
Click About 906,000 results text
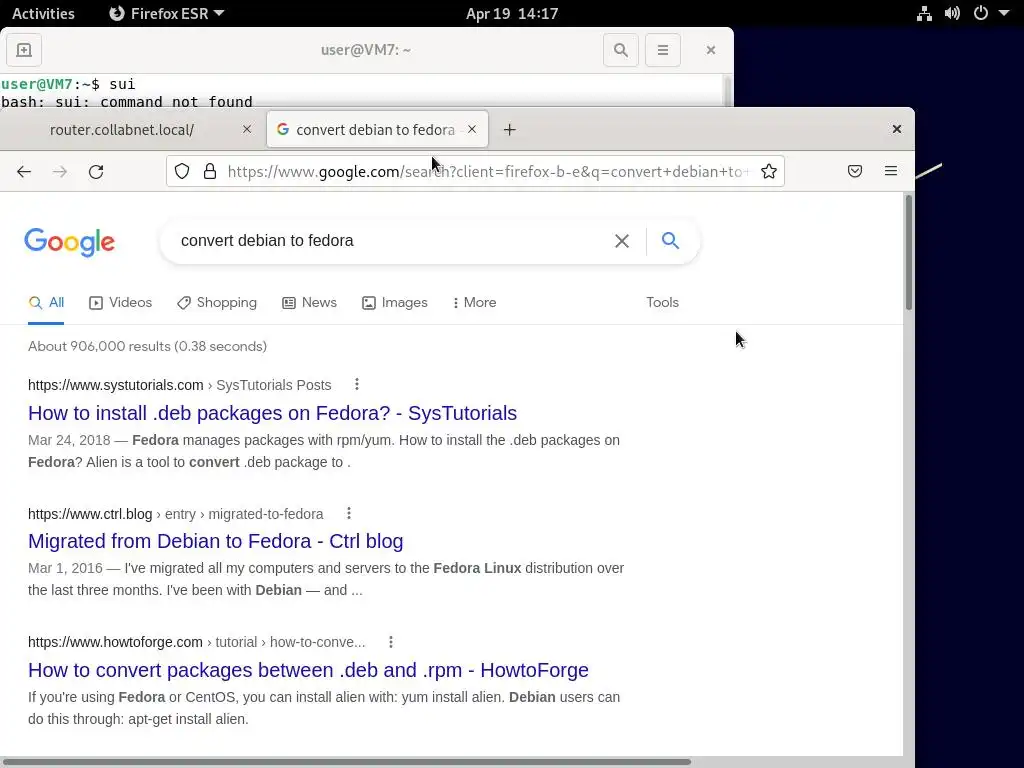pos(148,346)
